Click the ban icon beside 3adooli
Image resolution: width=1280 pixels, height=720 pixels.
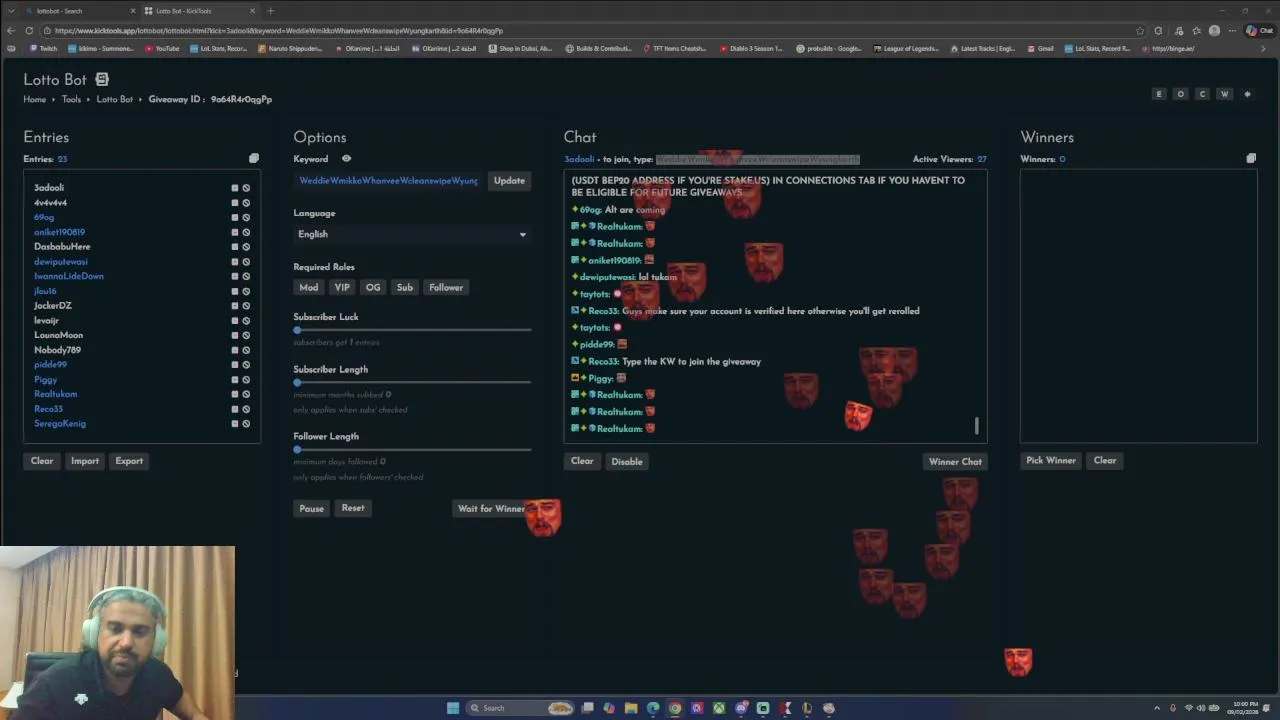(246, 188)
